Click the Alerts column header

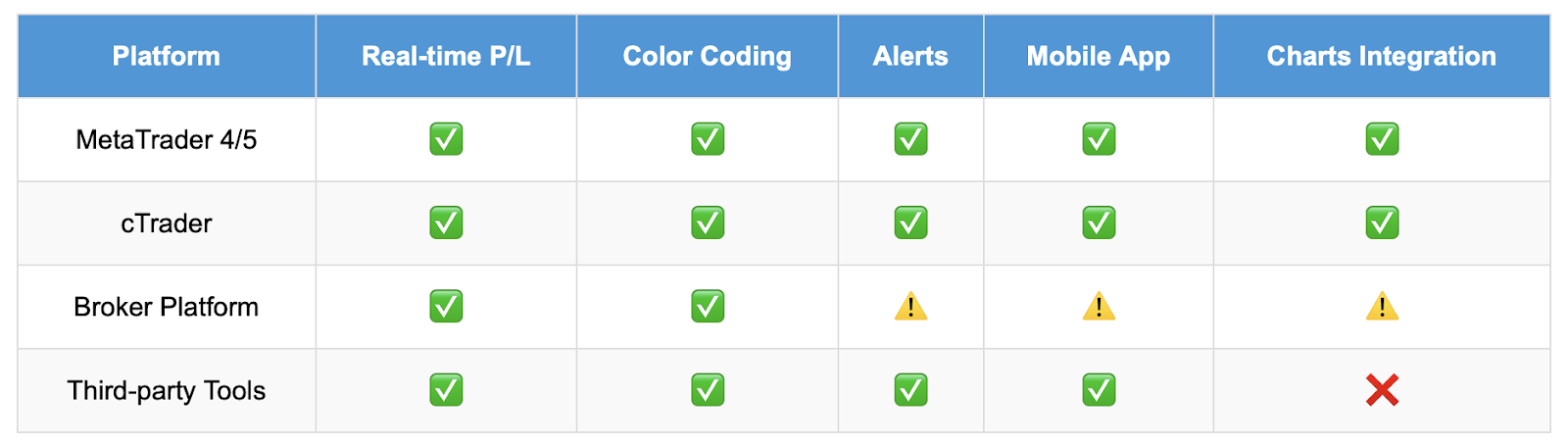point(910,56)
